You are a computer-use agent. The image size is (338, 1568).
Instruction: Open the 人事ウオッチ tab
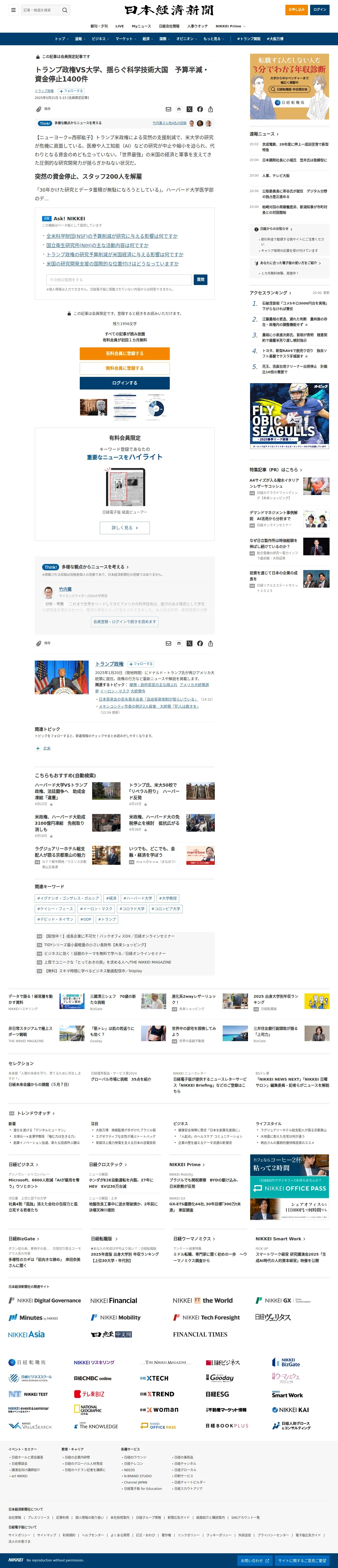[197, 26]
